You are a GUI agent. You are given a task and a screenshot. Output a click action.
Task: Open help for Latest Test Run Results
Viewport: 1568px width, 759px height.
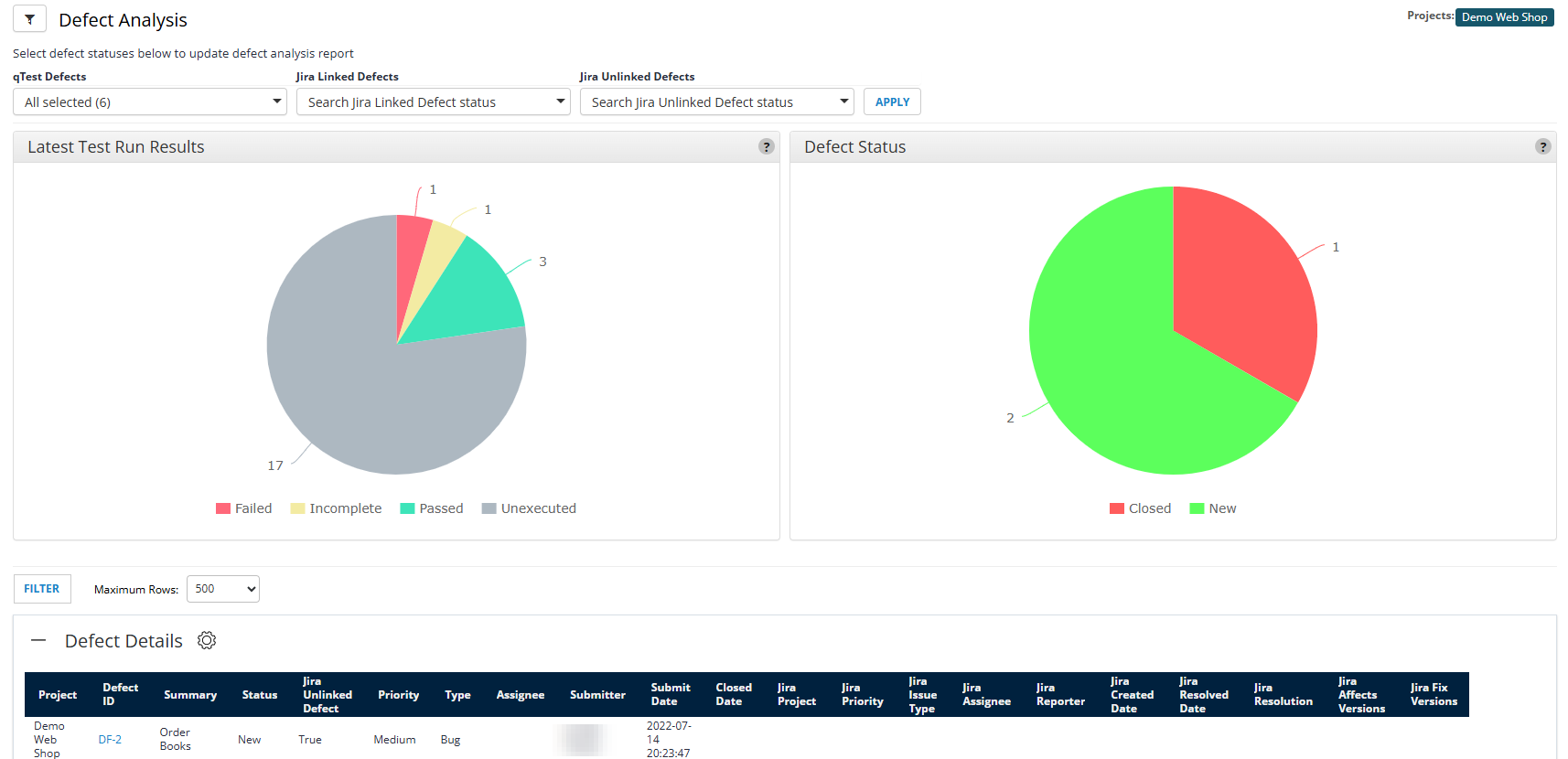[x=767, y=147]
